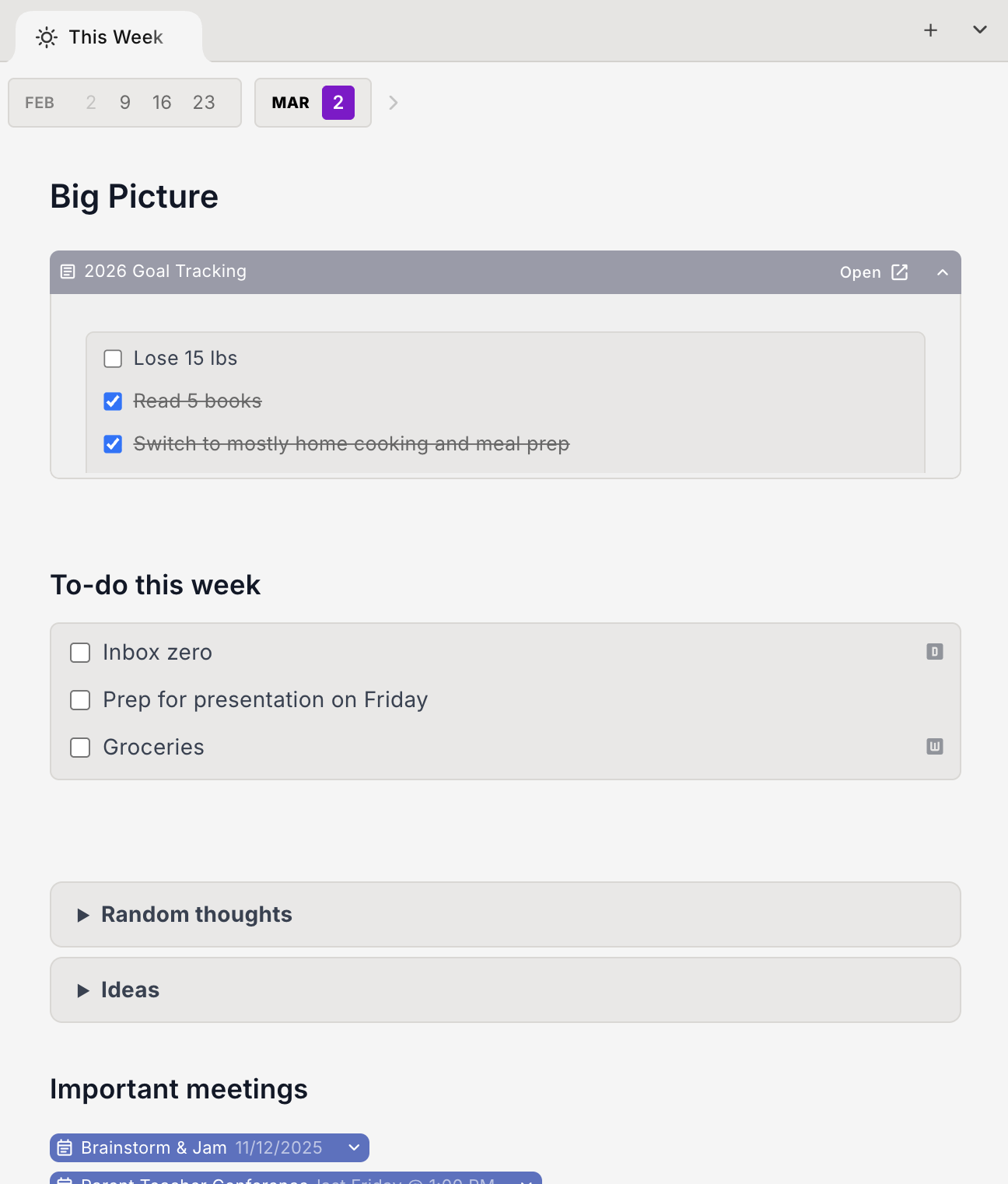The height and width of the screenshot is (1184, 1008).
Task: Click the D badge icon on Inbox zero
Action: [x=934, y=652]
